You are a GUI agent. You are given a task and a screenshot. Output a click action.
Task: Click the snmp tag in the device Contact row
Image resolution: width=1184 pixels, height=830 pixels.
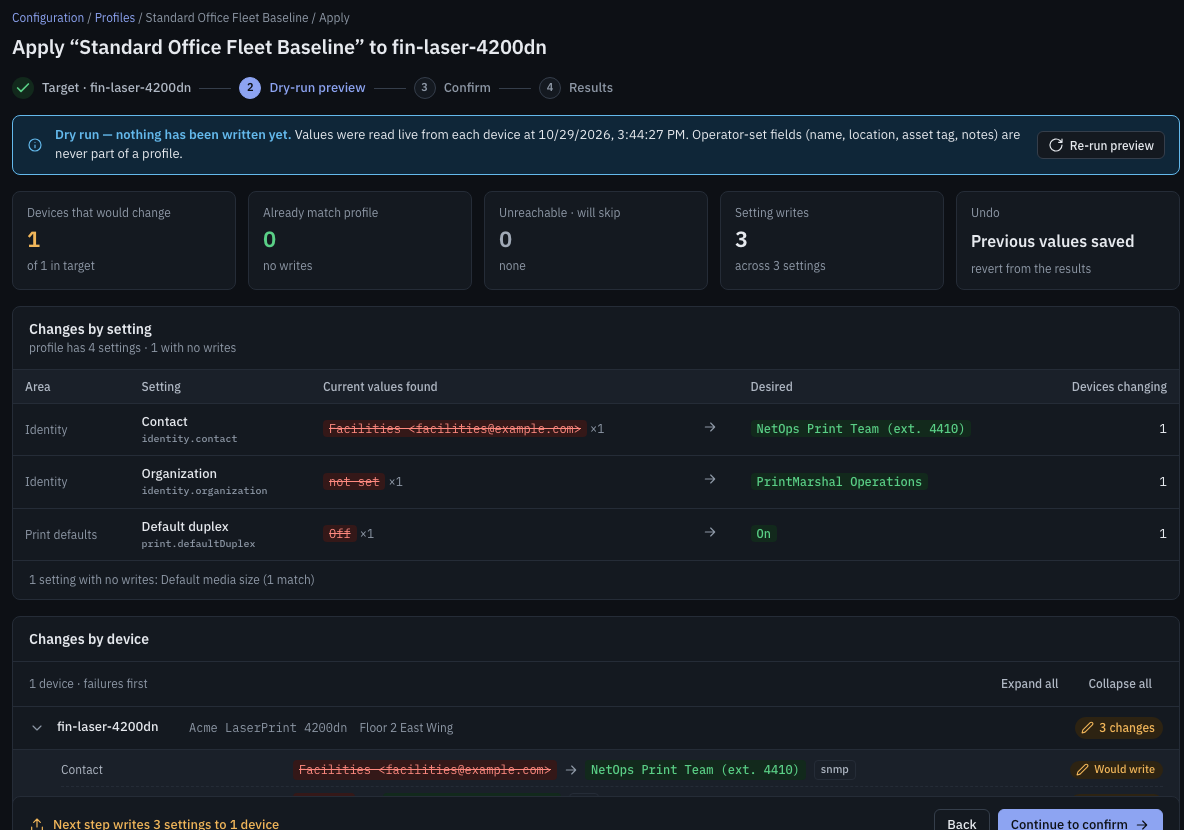coord(834,770)
